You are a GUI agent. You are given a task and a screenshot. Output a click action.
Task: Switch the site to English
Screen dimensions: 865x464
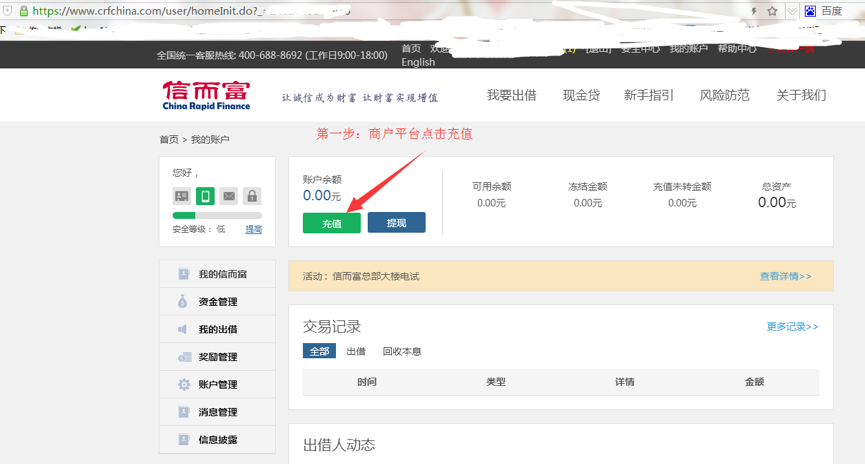coord(418,62)
